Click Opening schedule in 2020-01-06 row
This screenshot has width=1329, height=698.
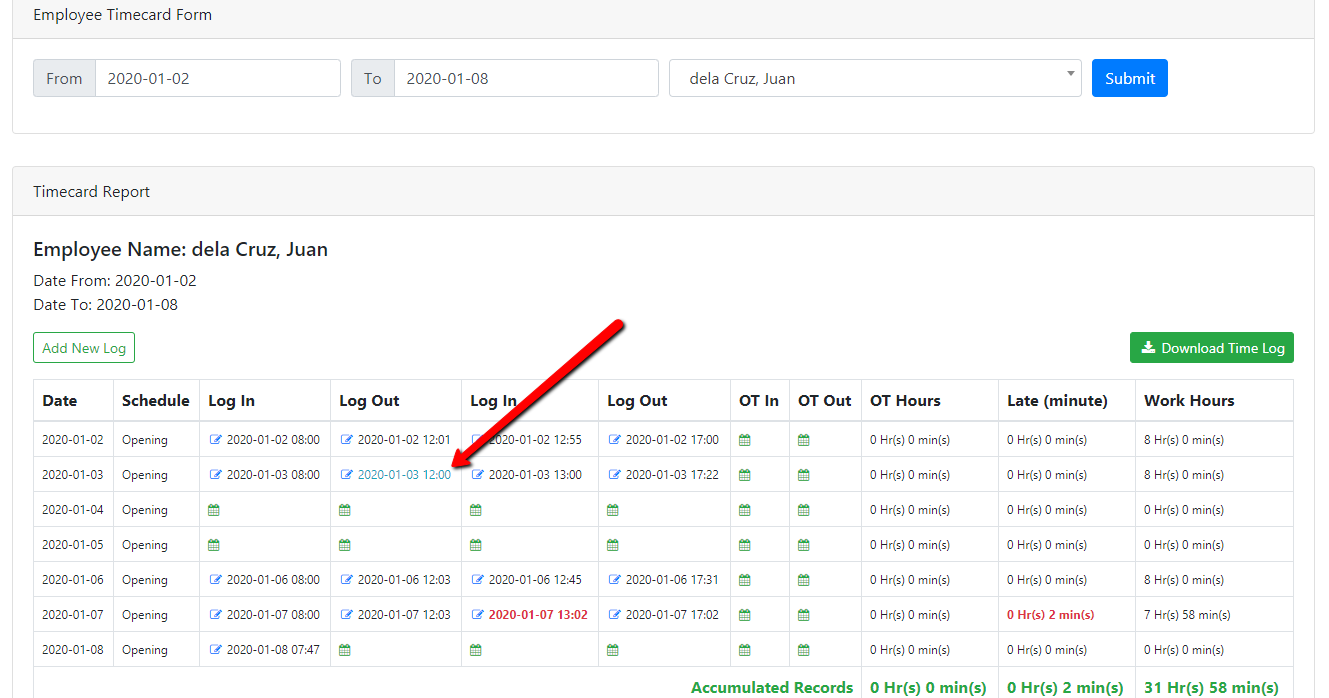pos(145,580)
